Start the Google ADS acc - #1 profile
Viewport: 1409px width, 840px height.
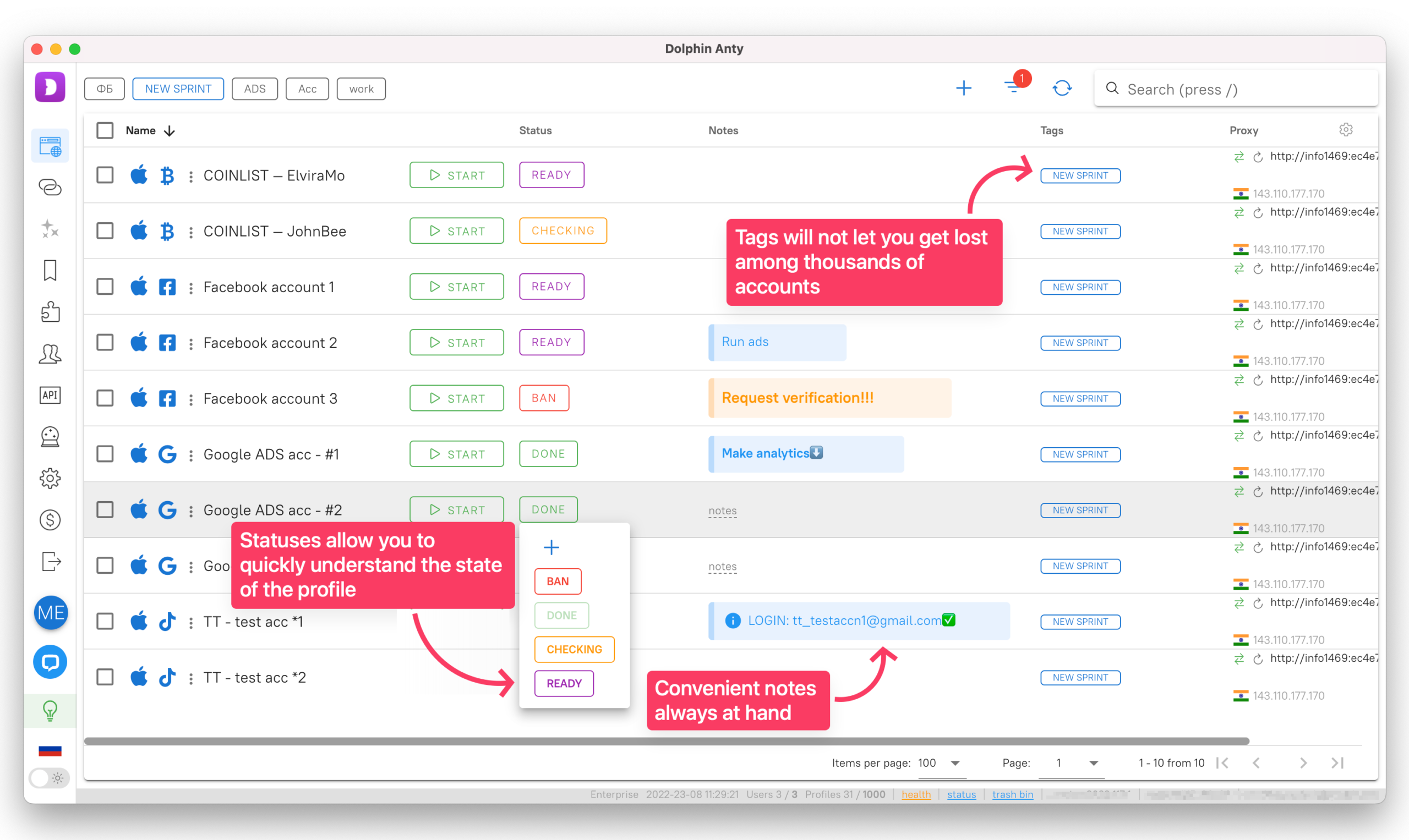(x=456, y=454)
